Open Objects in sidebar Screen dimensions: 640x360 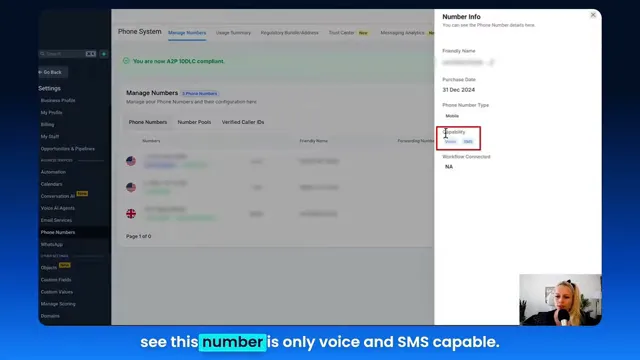tap(49, 268)
